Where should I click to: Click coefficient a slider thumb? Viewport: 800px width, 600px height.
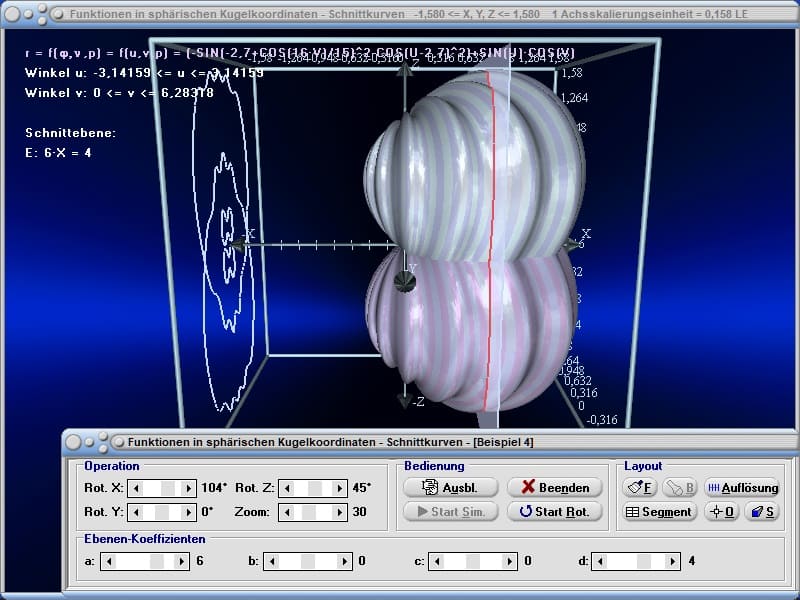coord(157,562)
